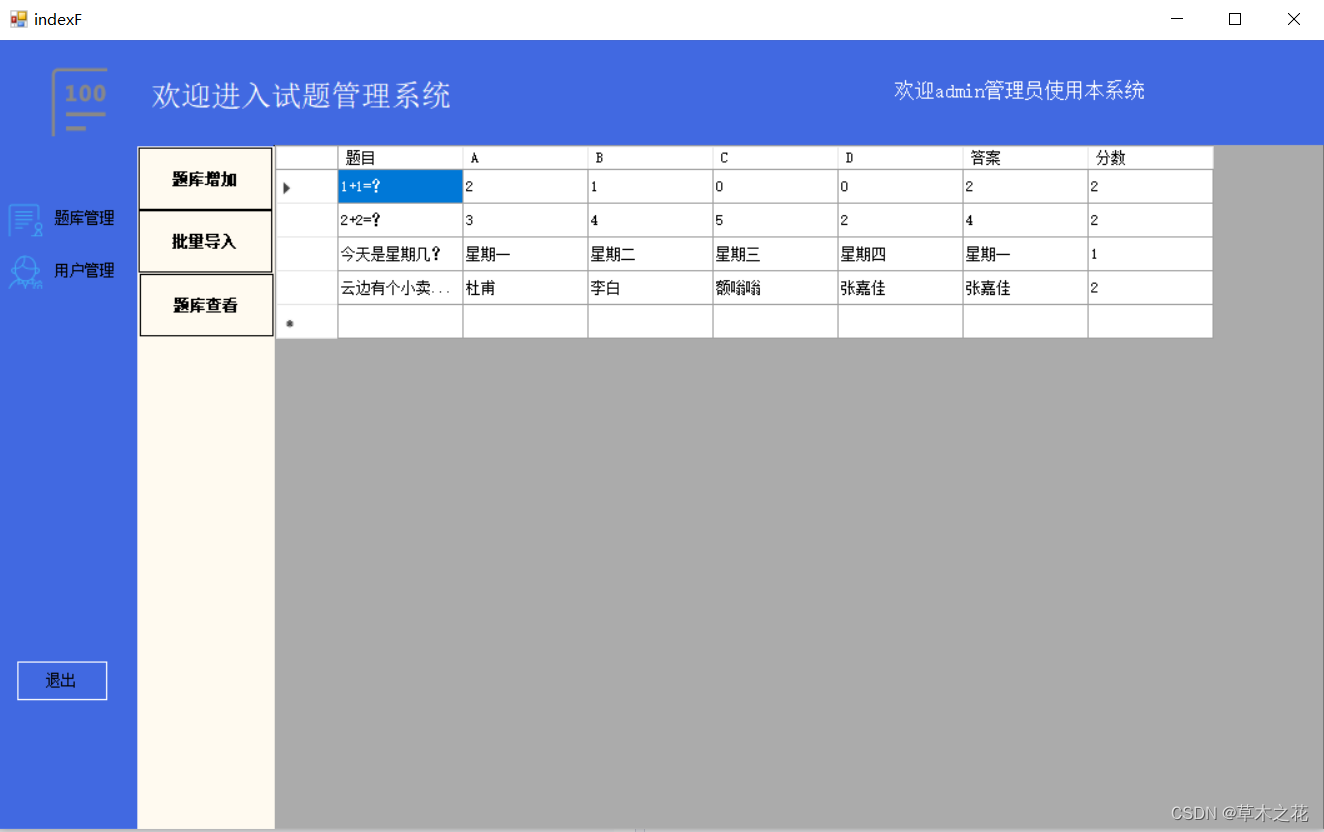This screenshot has height=832, width=1324.
Task: Click the indexF window app icon
Action: click(18, 19)
